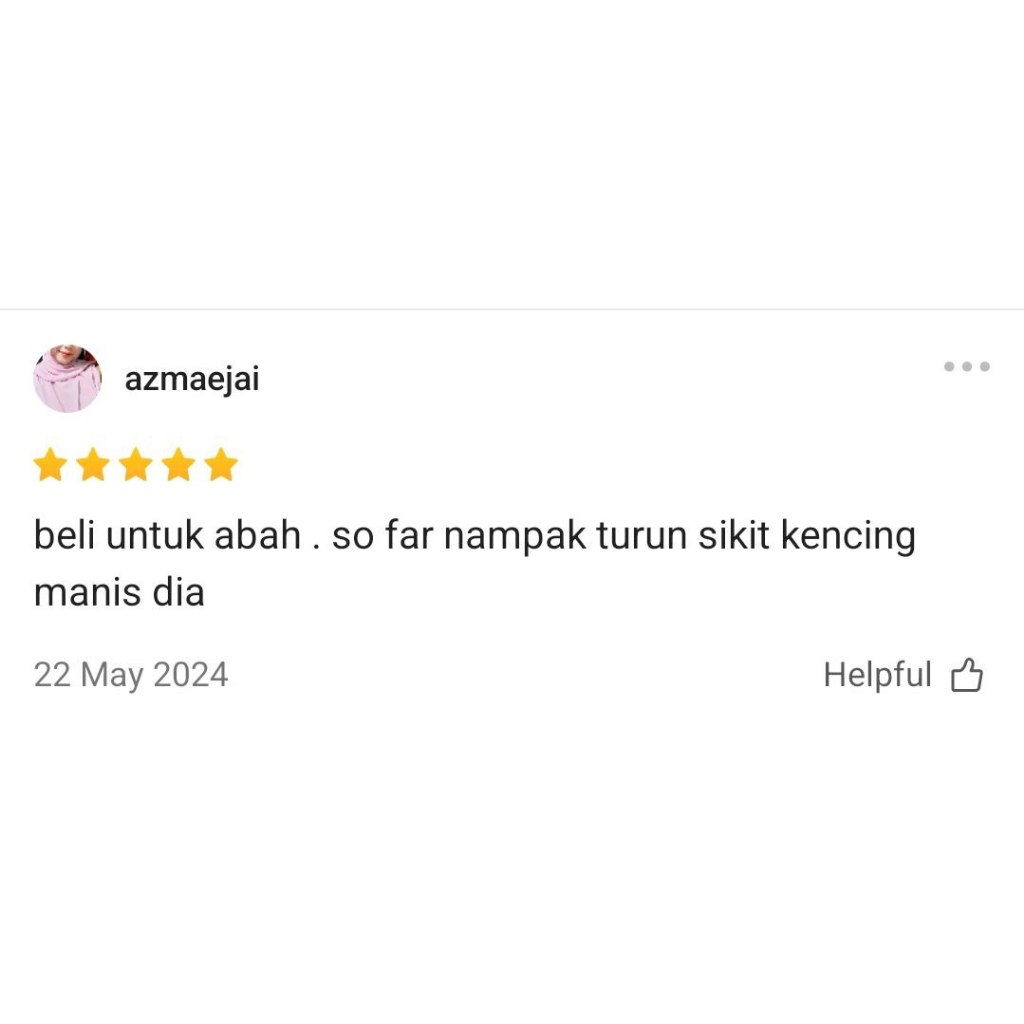Screen dimensions: 1024x1024
Task: Click the thumbs-up icon beside Helpful
Action: [x=967, y=675]
